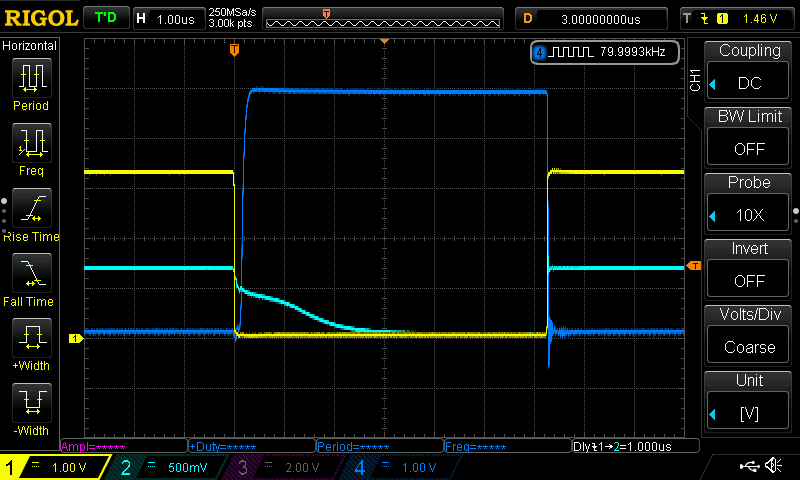Click the Period measurement result
Screen dimensions: 800x480
tap(380, 446)
